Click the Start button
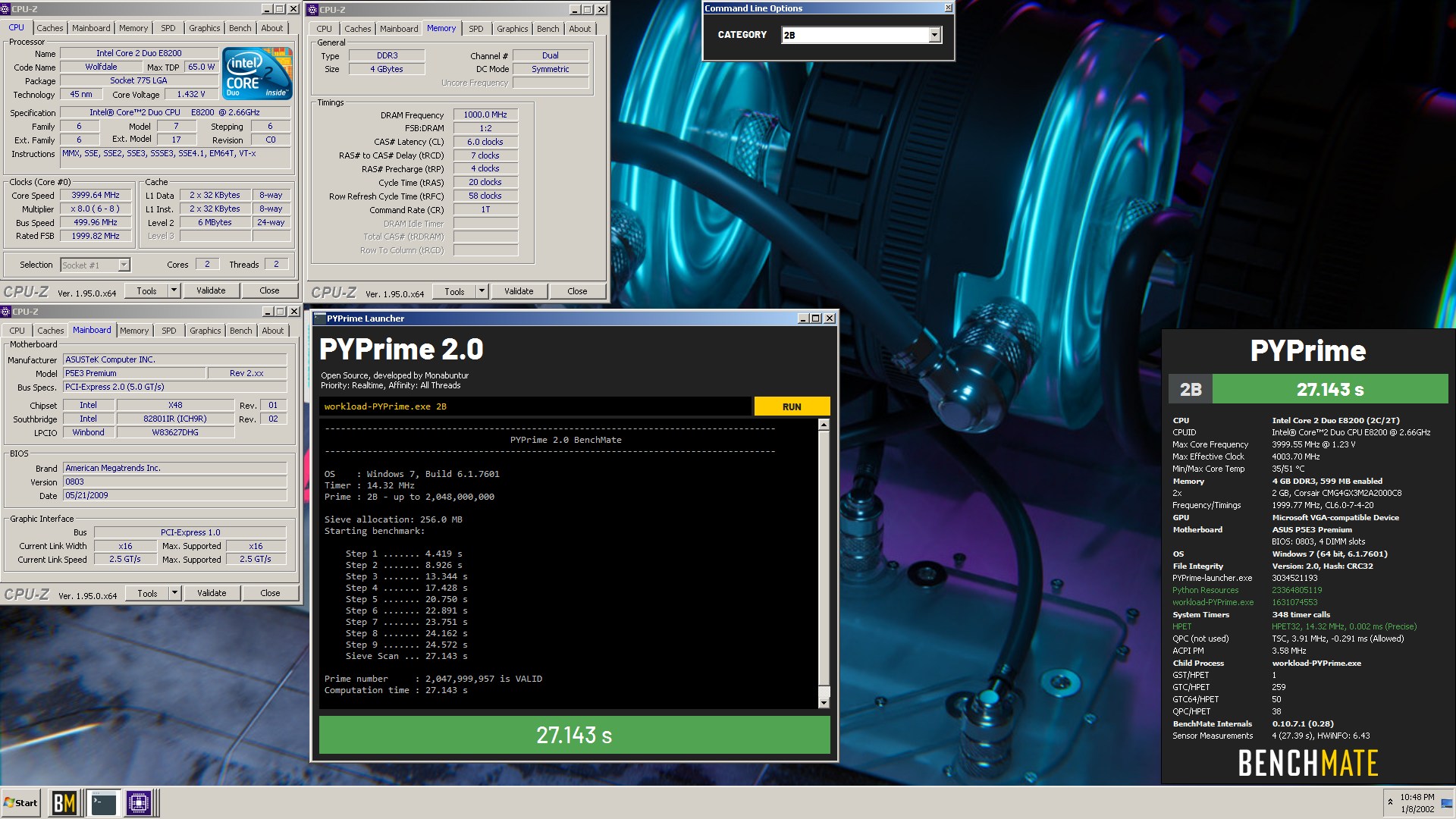 [x=21, y=803]
